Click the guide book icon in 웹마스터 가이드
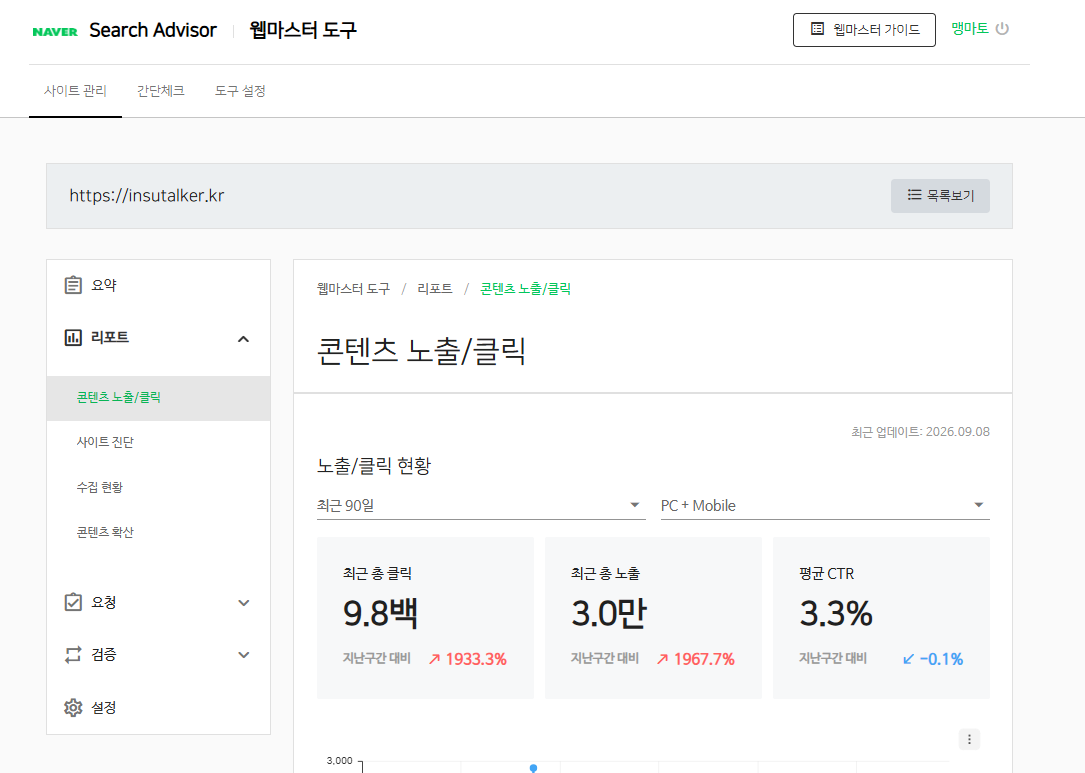 817,29
